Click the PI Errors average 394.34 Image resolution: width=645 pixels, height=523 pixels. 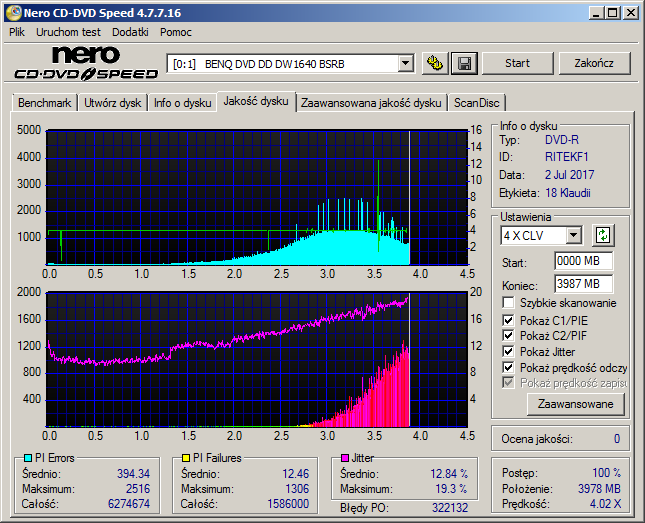pyautogui.click(x=133, y=474)
